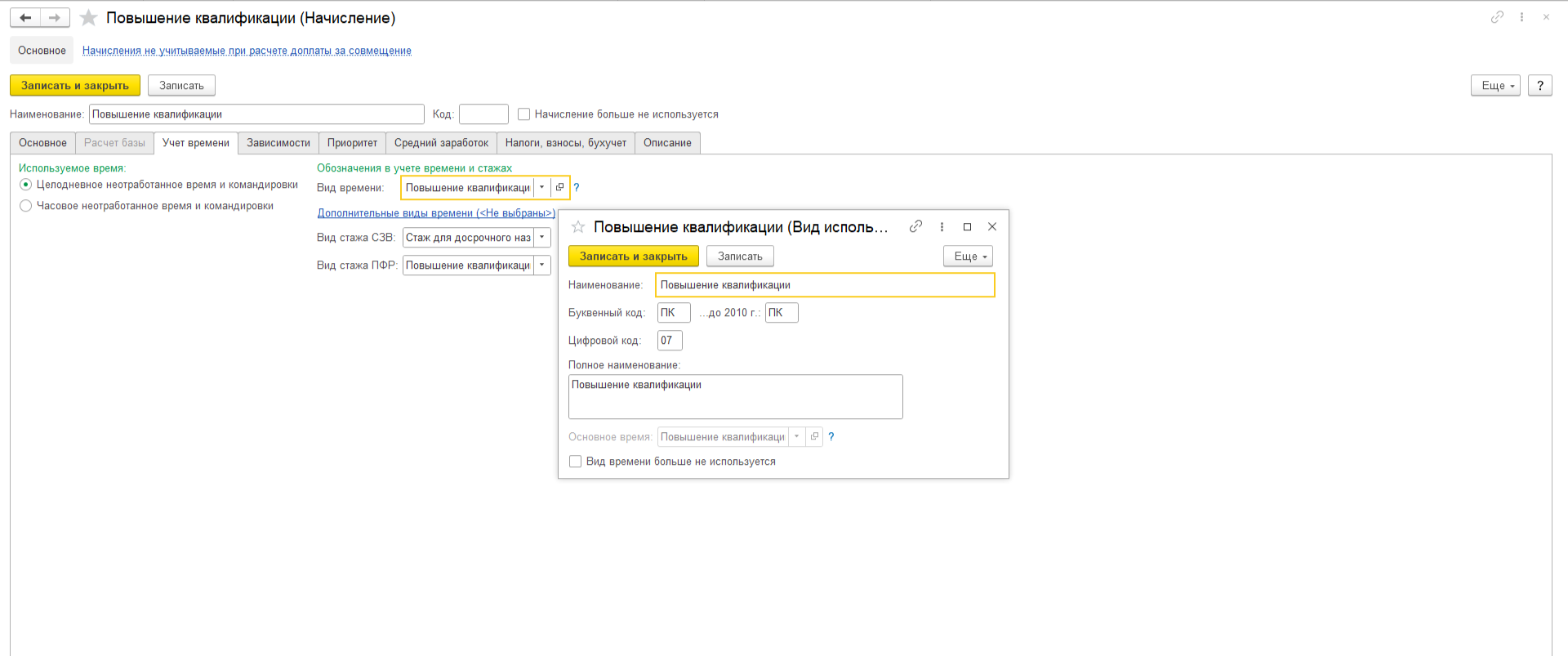This screenshot has width=1568, height=656.
Task: Star the Повышение квалификации dialog as favorite
Action: (578, 226)
